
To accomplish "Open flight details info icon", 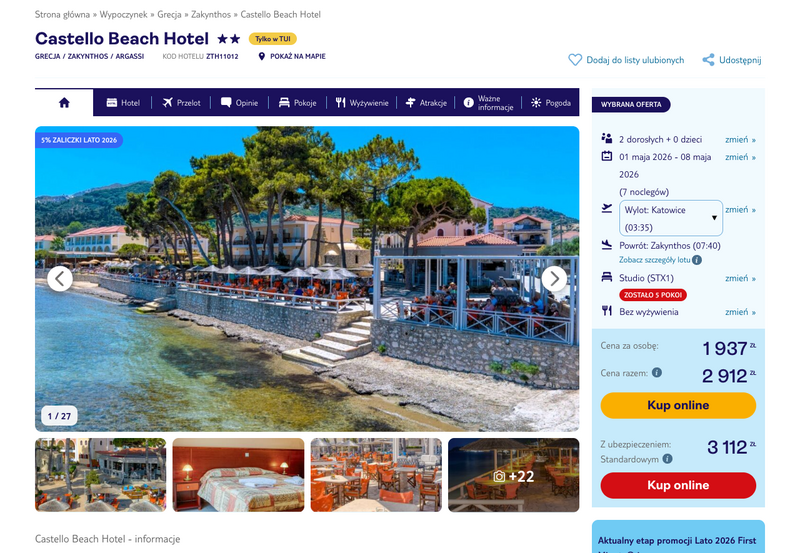I will (697, 260).
